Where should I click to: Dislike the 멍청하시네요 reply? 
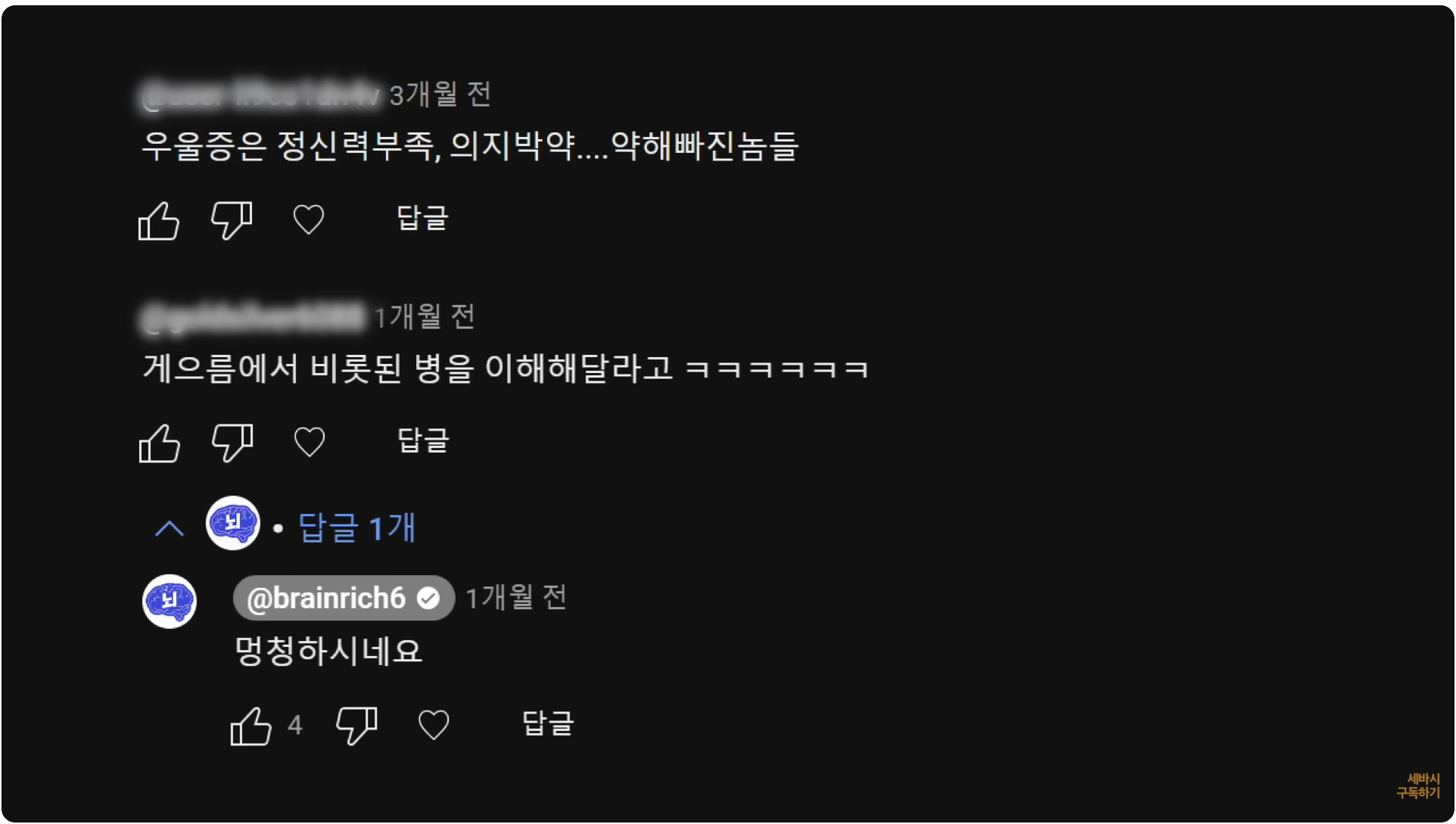tap(356, 726)
